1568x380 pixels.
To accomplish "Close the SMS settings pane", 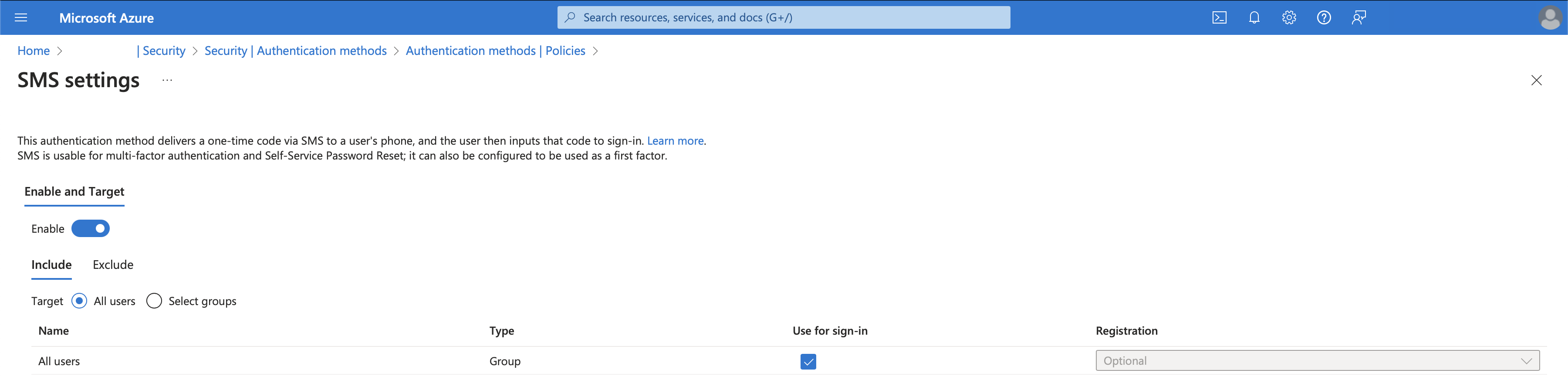I will 1536,80.
